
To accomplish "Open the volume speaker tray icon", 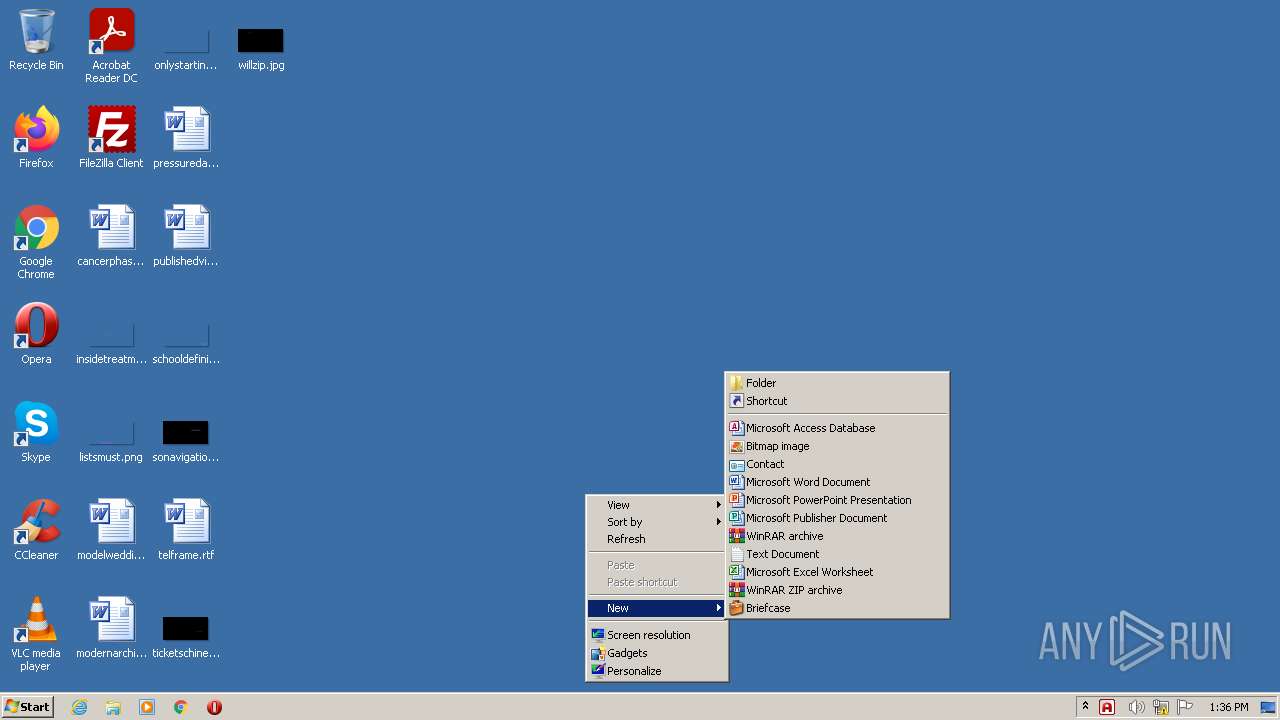I will click(x=1136, y=707).
